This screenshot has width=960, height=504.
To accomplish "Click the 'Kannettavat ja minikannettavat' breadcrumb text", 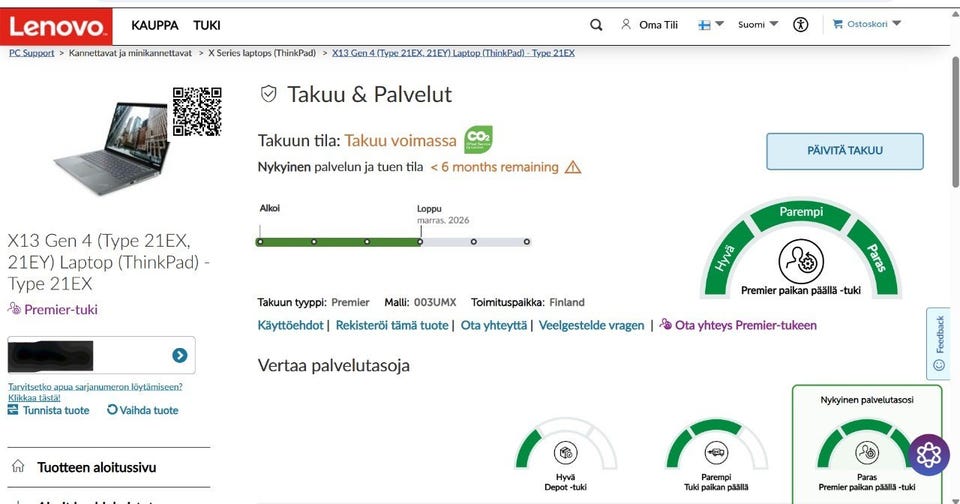I will pyautogui.click(x=130, y=53).
